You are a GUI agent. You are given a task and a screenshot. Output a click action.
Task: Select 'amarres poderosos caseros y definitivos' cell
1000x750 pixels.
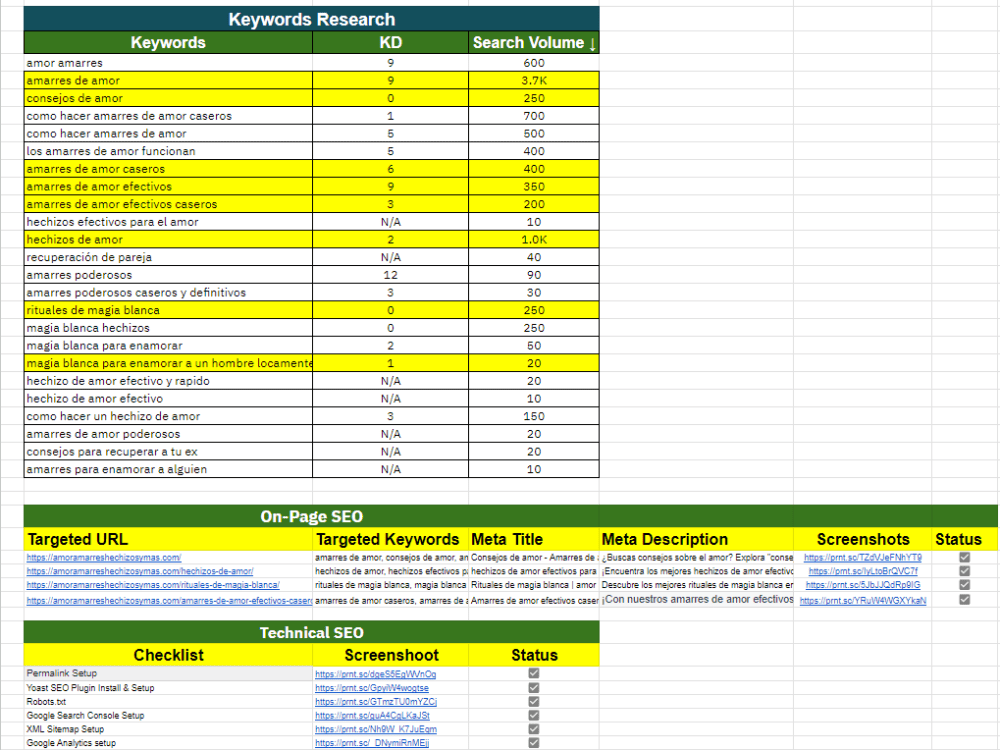click(x=168, y=292)
